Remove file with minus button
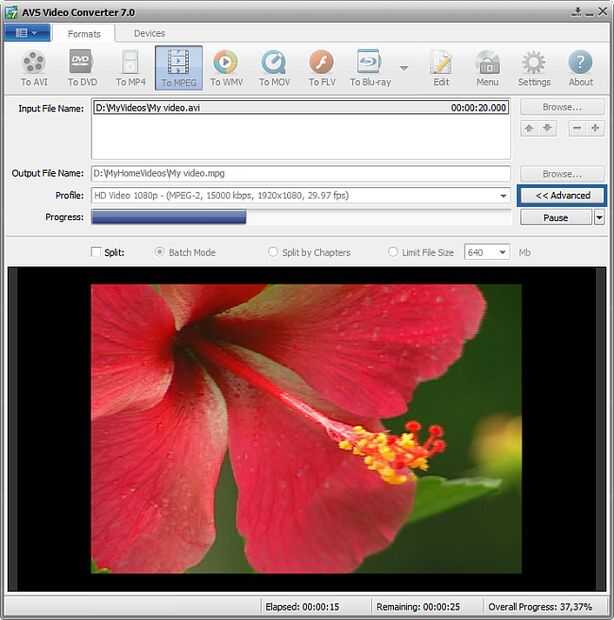The image size is (614, 620). tap(577, 128)
